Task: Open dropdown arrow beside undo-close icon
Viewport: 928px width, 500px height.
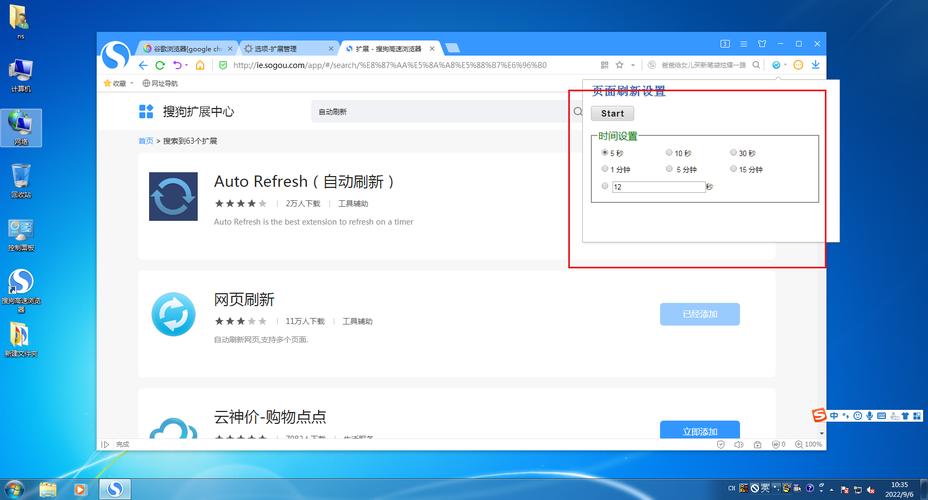Action: [186, 65]
